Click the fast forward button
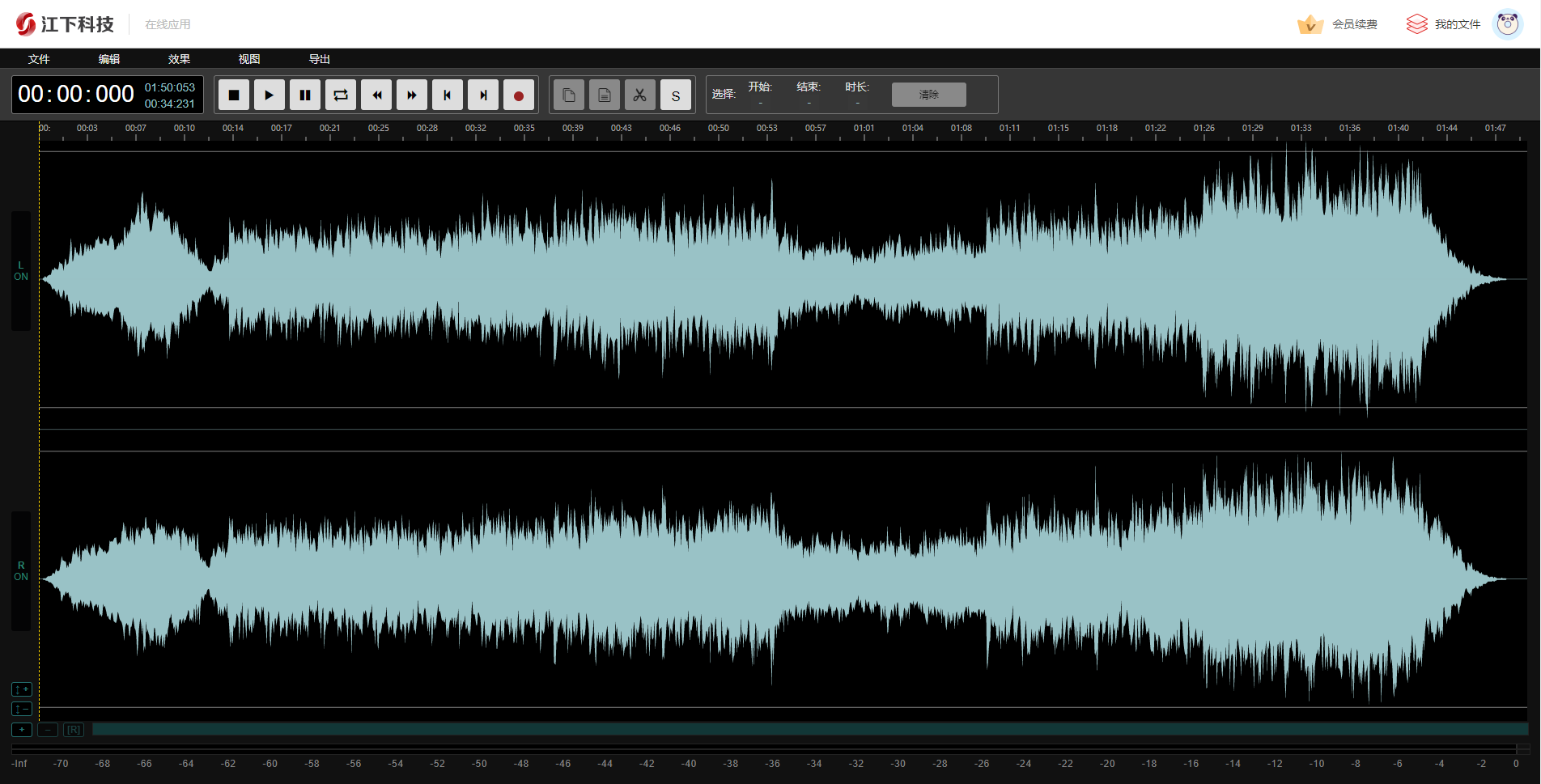This screenshot has height=784, width=1541. (x=412, y=95)
